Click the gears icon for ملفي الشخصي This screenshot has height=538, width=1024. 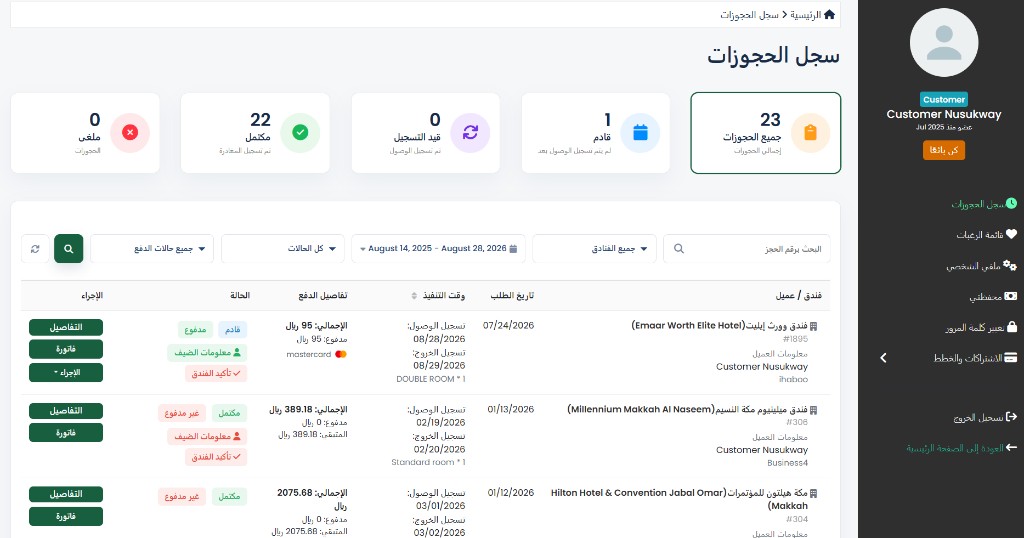(x=1010, y=265)
